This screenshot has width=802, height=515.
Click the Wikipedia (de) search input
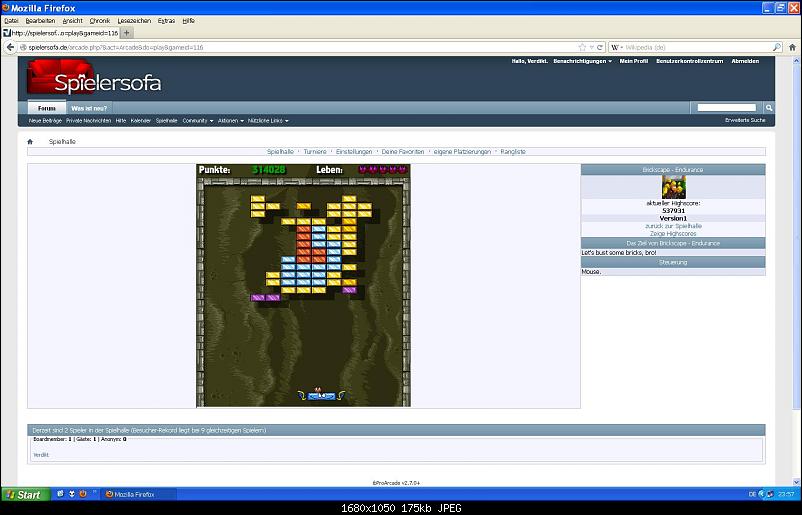click(x=697, y=47)
